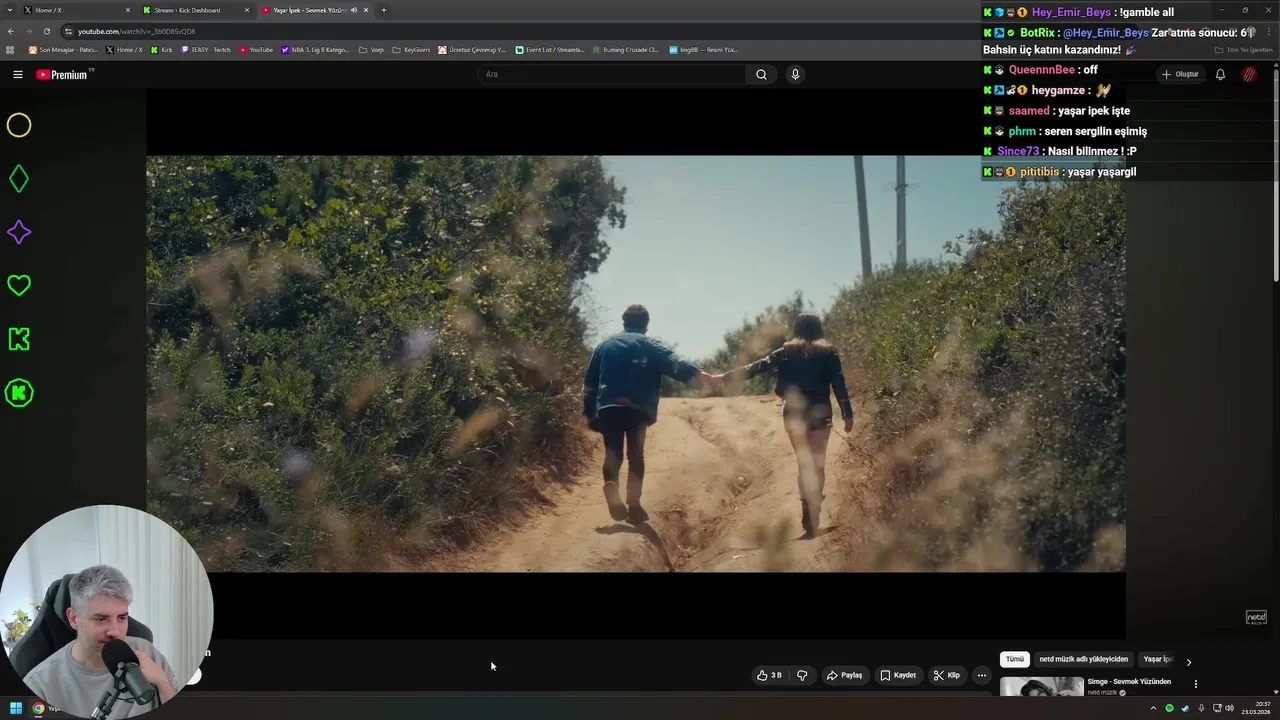Close the 'Home / X' tab
The width and height of the screenshot is (1280, 720).
click(x=128, y=10)
